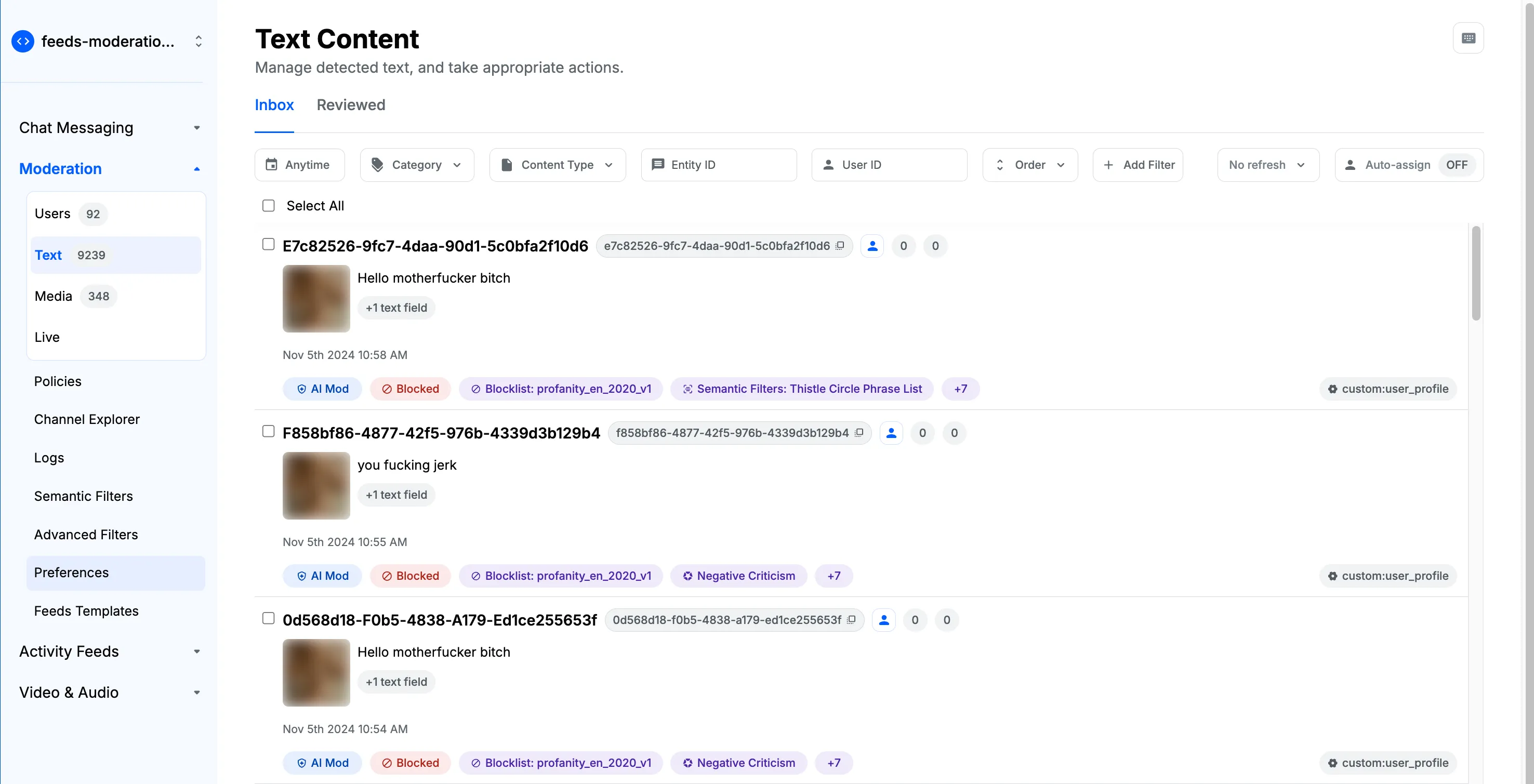
Task: Click the AI Mod badge on first result
Action: click(322, 389)
